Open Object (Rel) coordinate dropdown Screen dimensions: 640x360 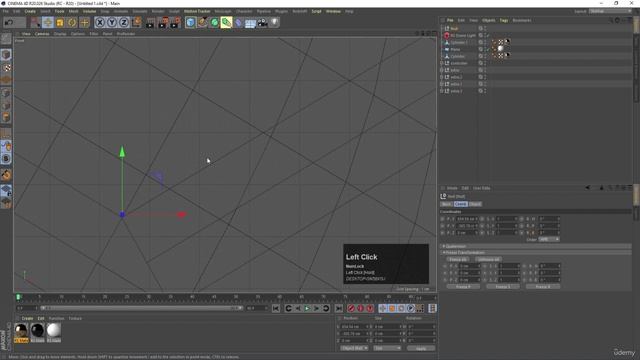[354, 348]
